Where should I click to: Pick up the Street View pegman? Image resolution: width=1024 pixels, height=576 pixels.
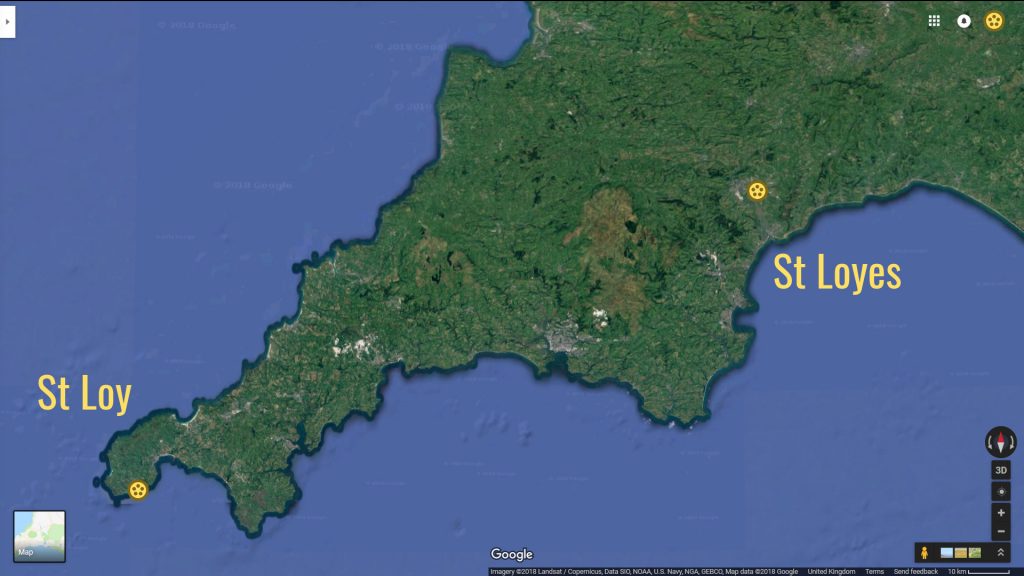925,552
